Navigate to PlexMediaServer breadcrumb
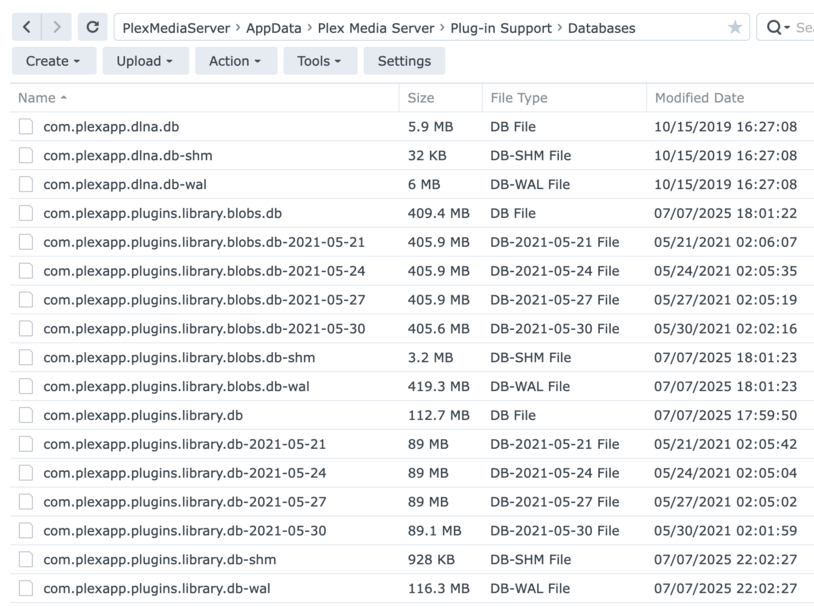814x614 pixels. pyautogui.click(x=176, y=28)
